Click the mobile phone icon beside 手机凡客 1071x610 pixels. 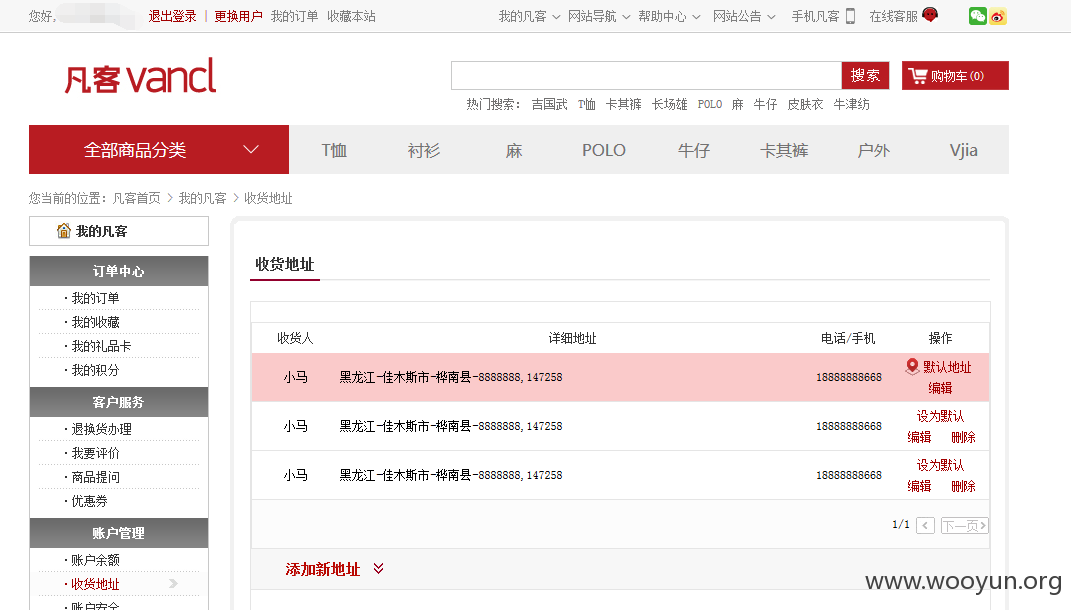coord(850,16)
